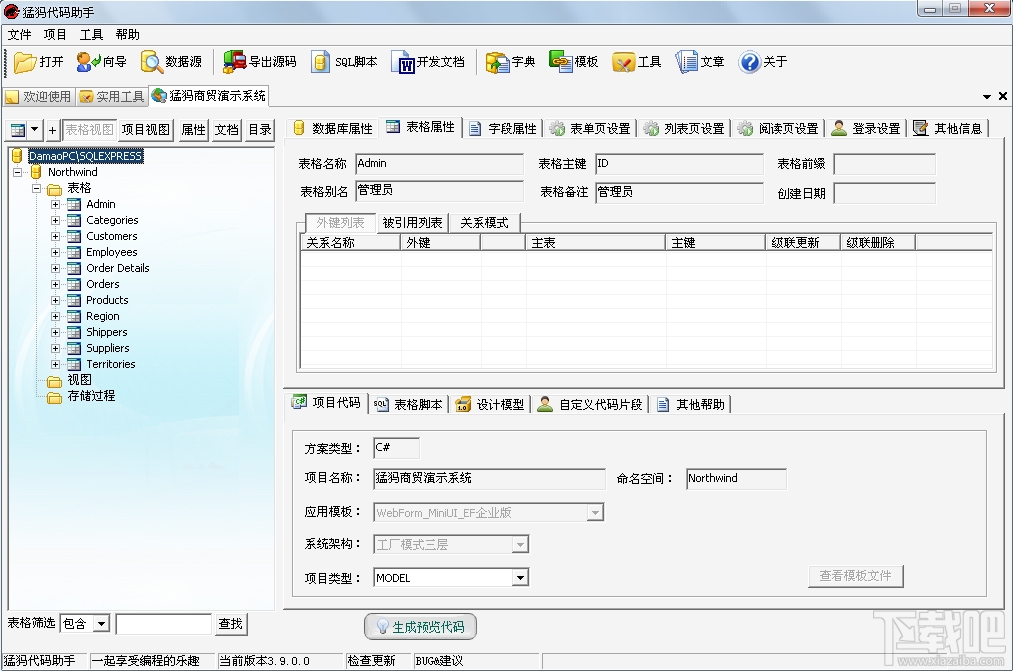Click the 关于 about help icon

(749, 62)
